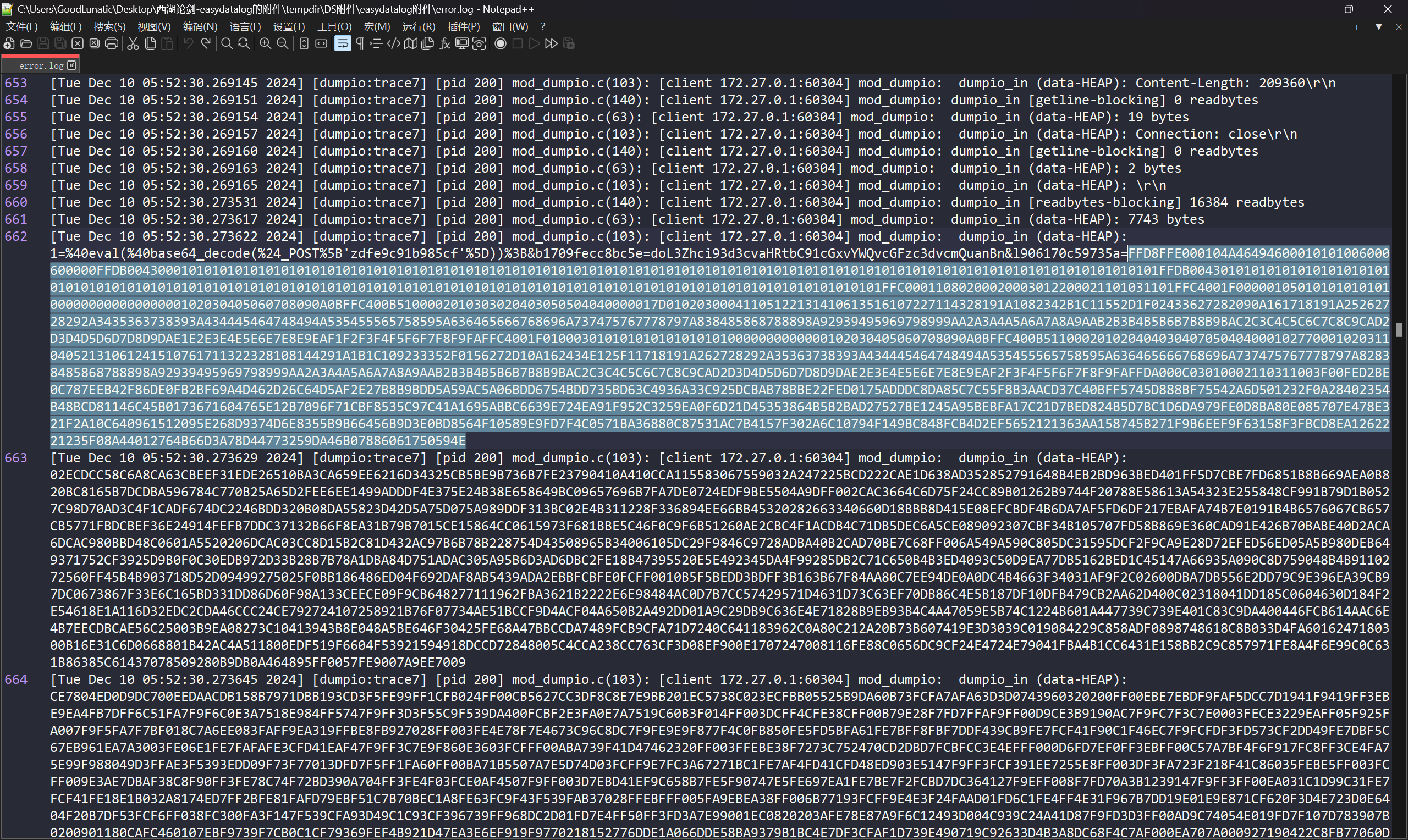Screen dimensions: 1408x840
Task: Open the 工具(O) menu
Action: [x=334, y=26]
